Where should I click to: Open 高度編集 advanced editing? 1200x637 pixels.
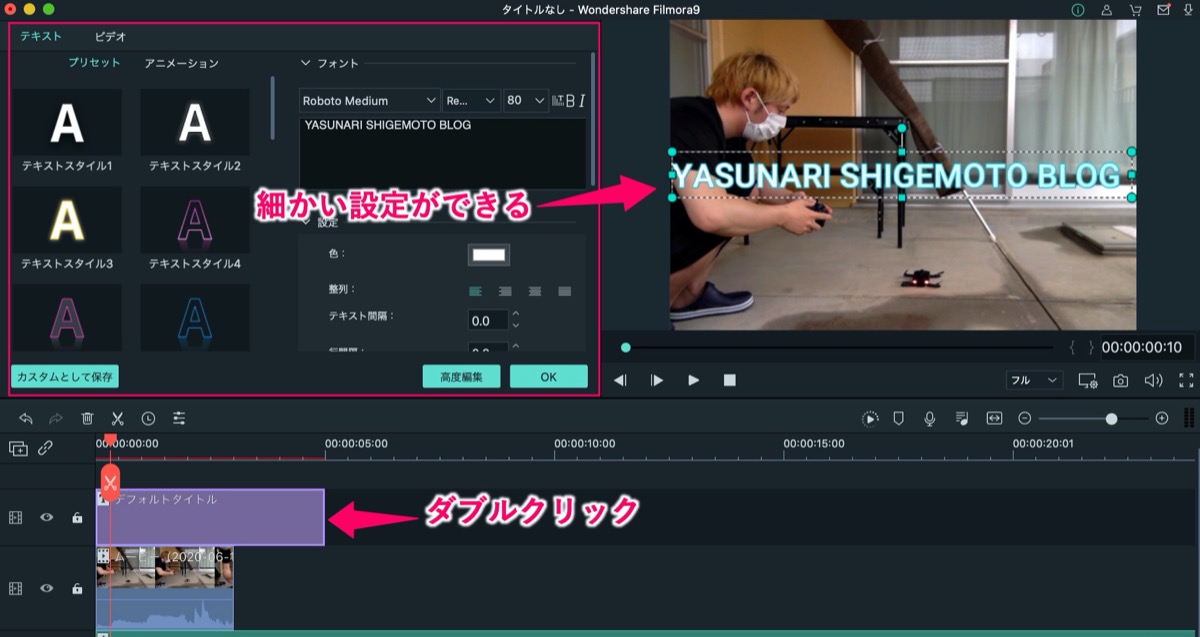461,377
